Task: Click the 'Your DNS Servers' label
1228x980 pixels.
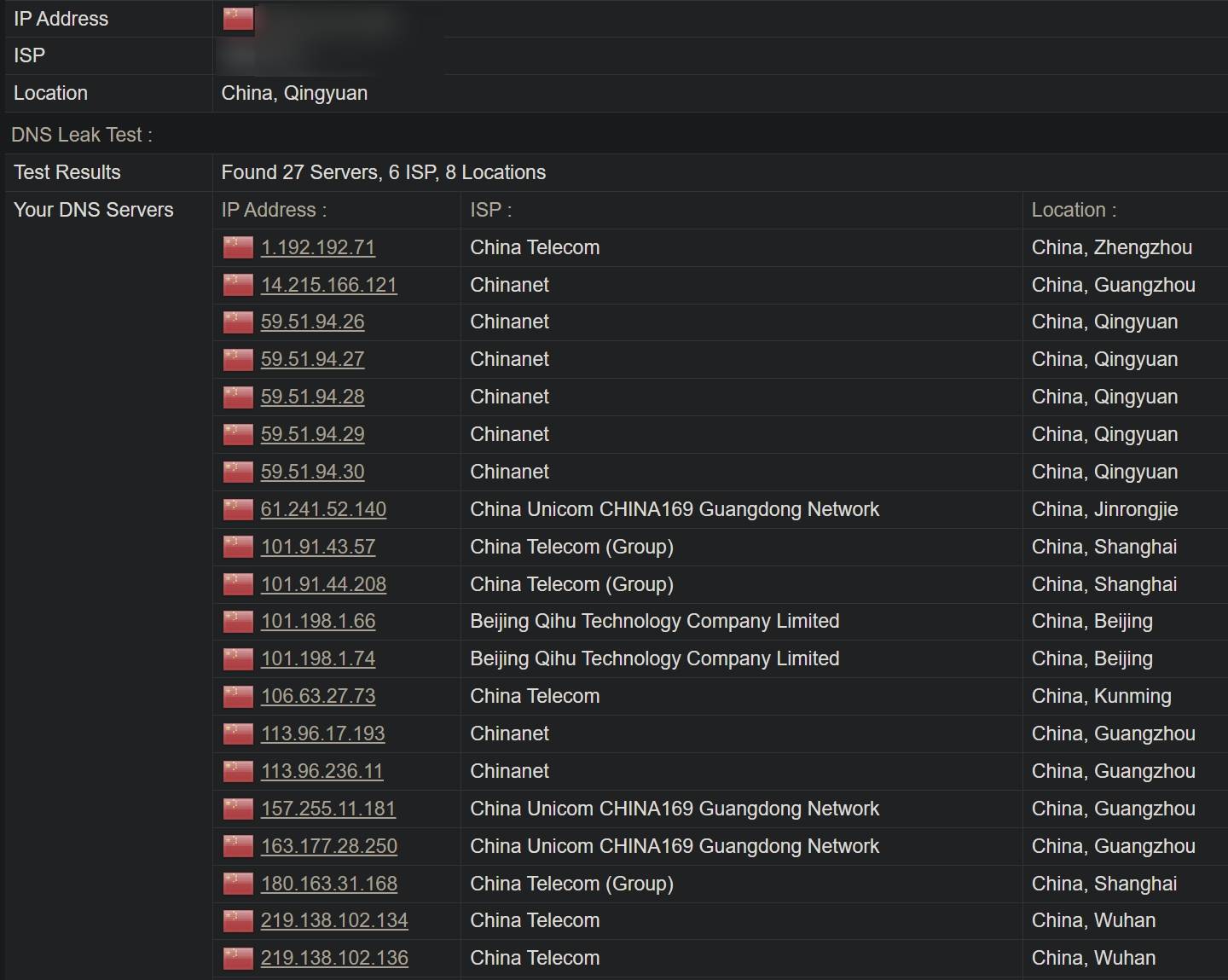Action: click(94, 210)
